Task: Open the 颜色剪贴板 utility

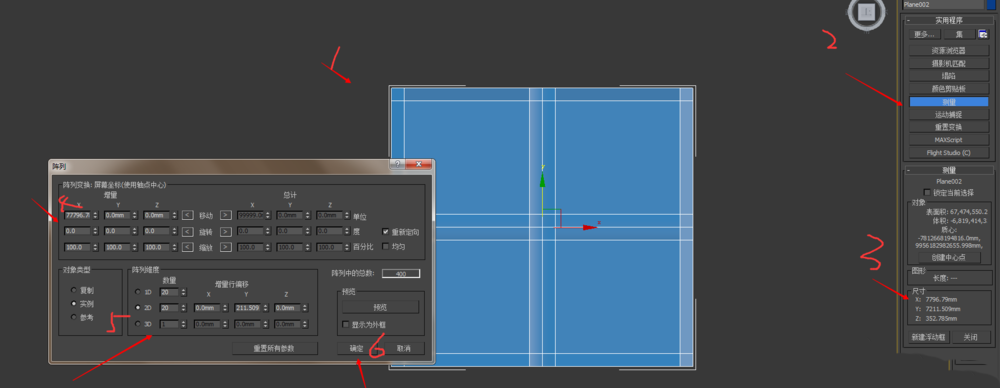Action: click(x=949, y=89)
